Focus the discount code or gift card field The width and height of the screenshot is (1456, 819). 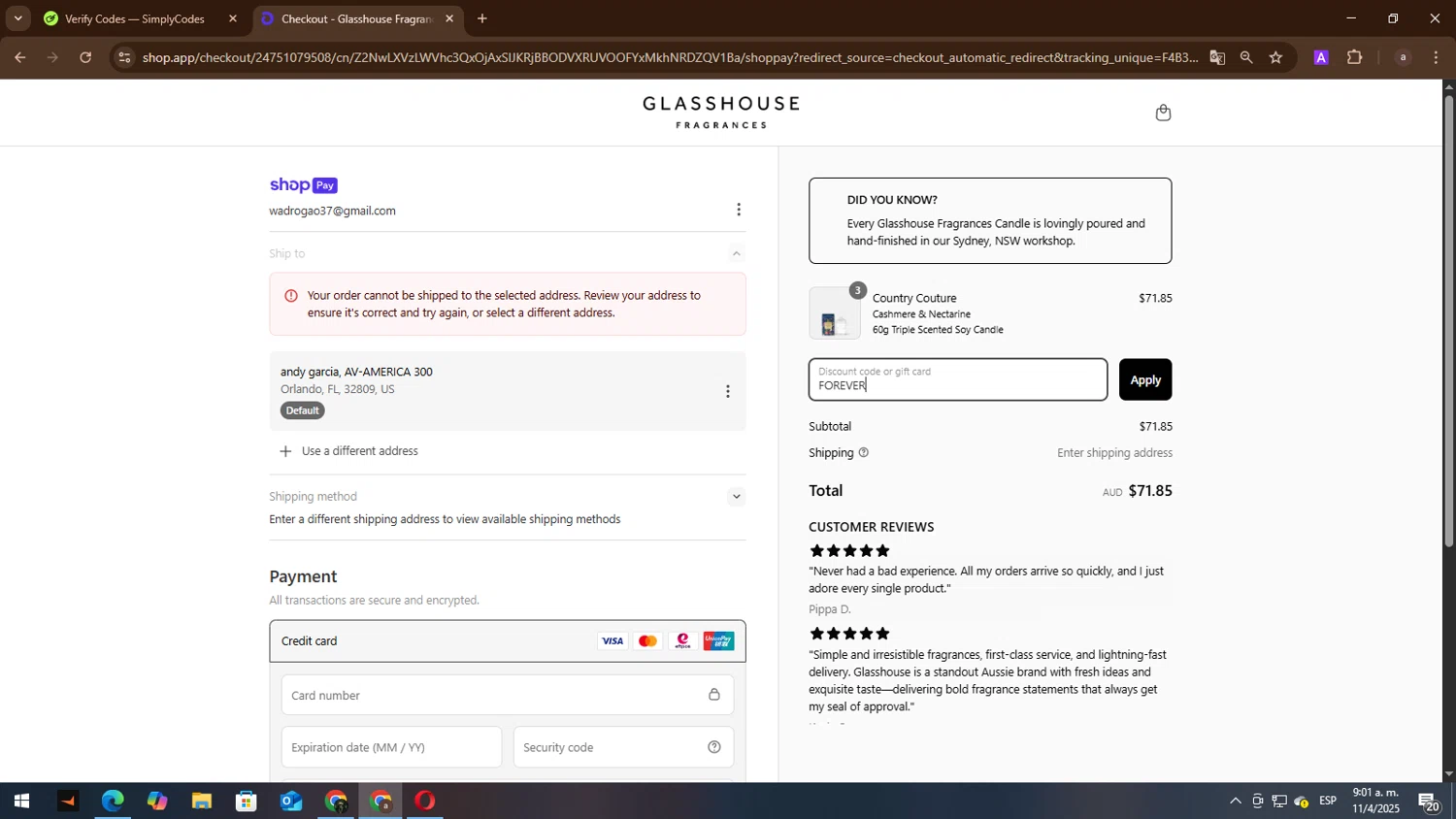pos(958,379)
